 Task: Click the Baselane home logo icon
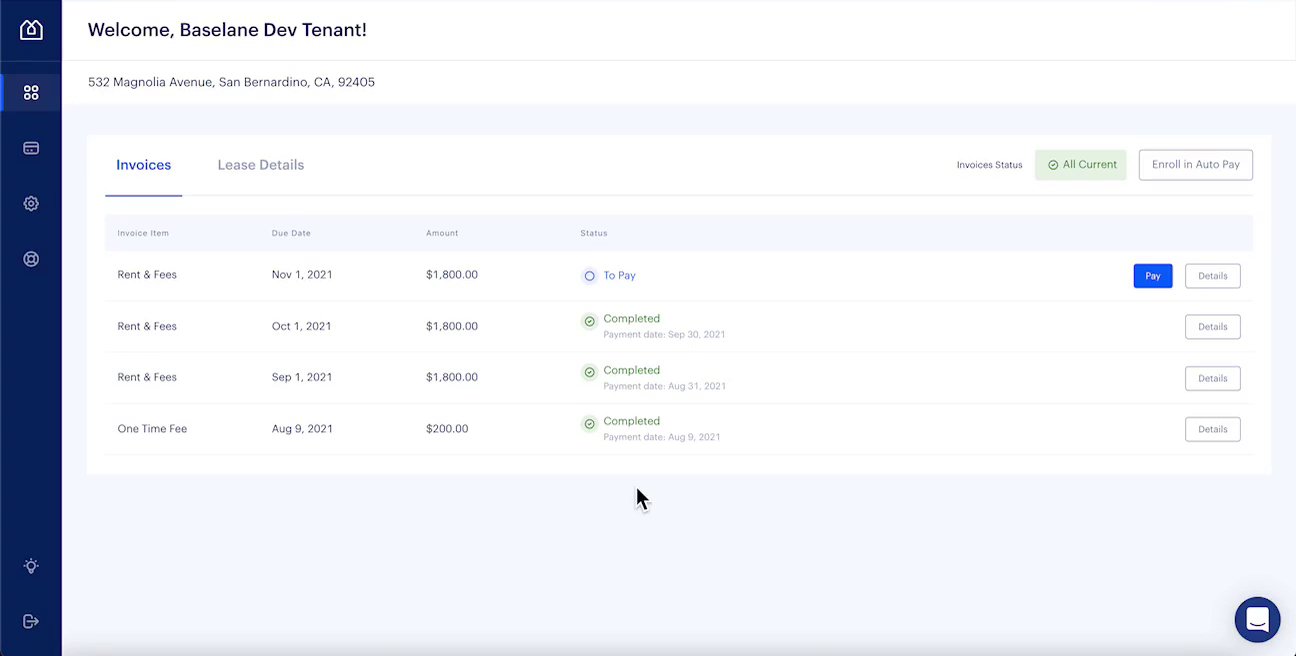[x=31, y=30]
